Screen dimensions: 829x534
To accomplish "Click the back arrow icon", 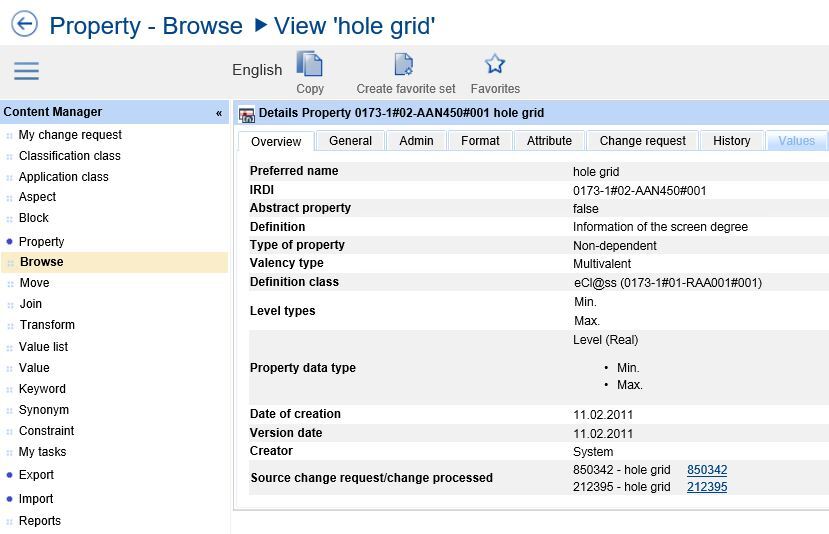I will [23, 25].
